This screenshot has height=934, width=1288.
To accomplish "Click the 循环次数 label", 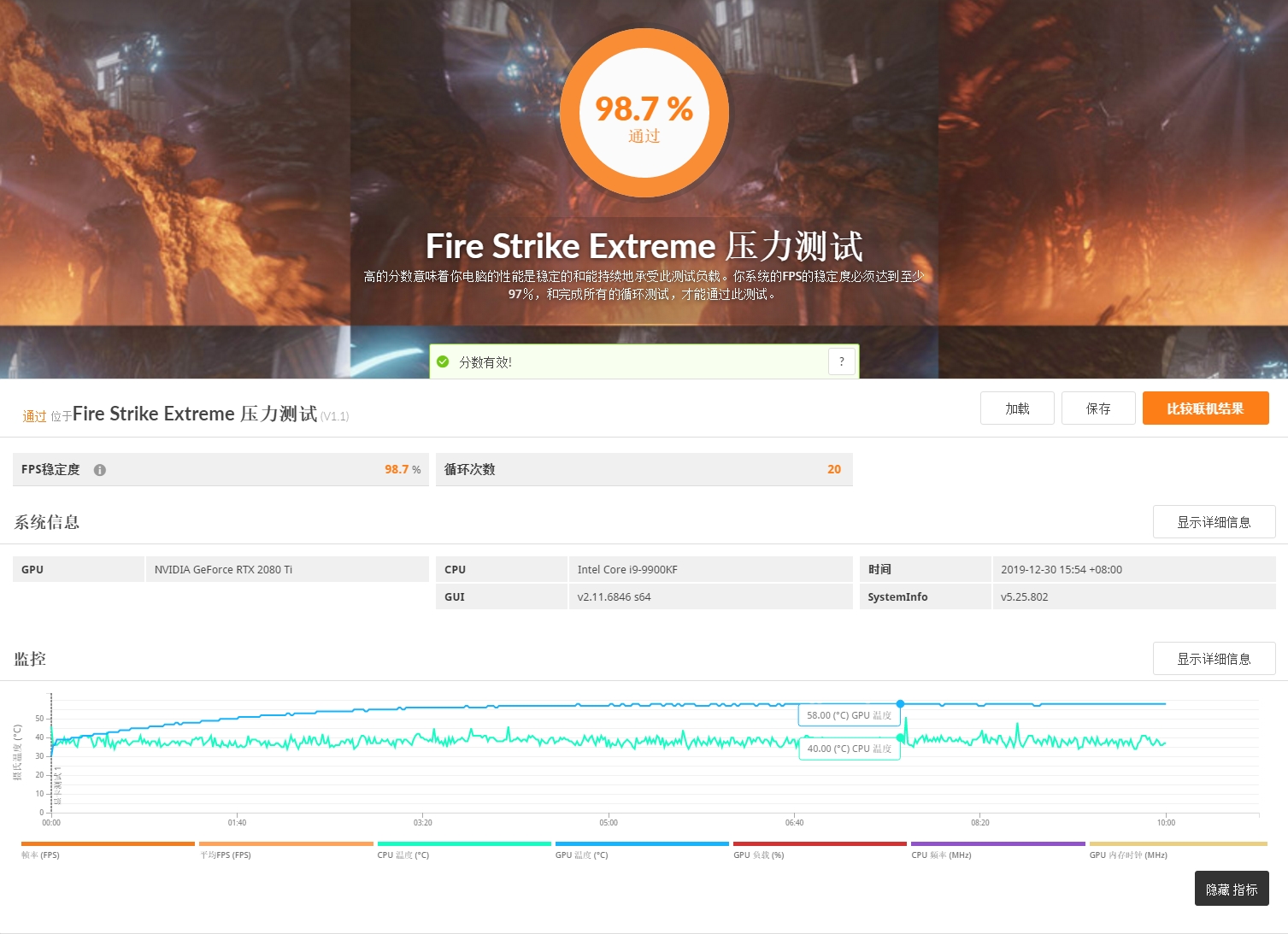I will click(469, 470).
